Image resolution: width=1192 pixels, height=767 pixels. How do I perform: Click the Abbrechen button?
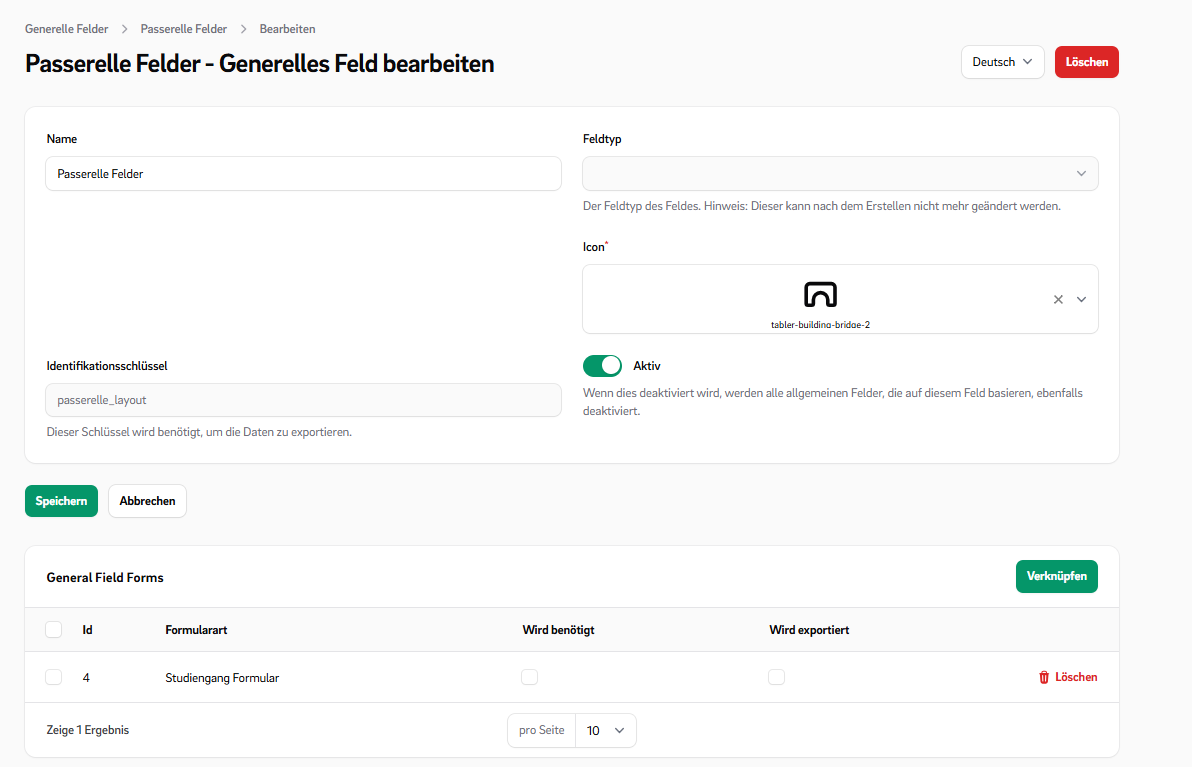147,501
